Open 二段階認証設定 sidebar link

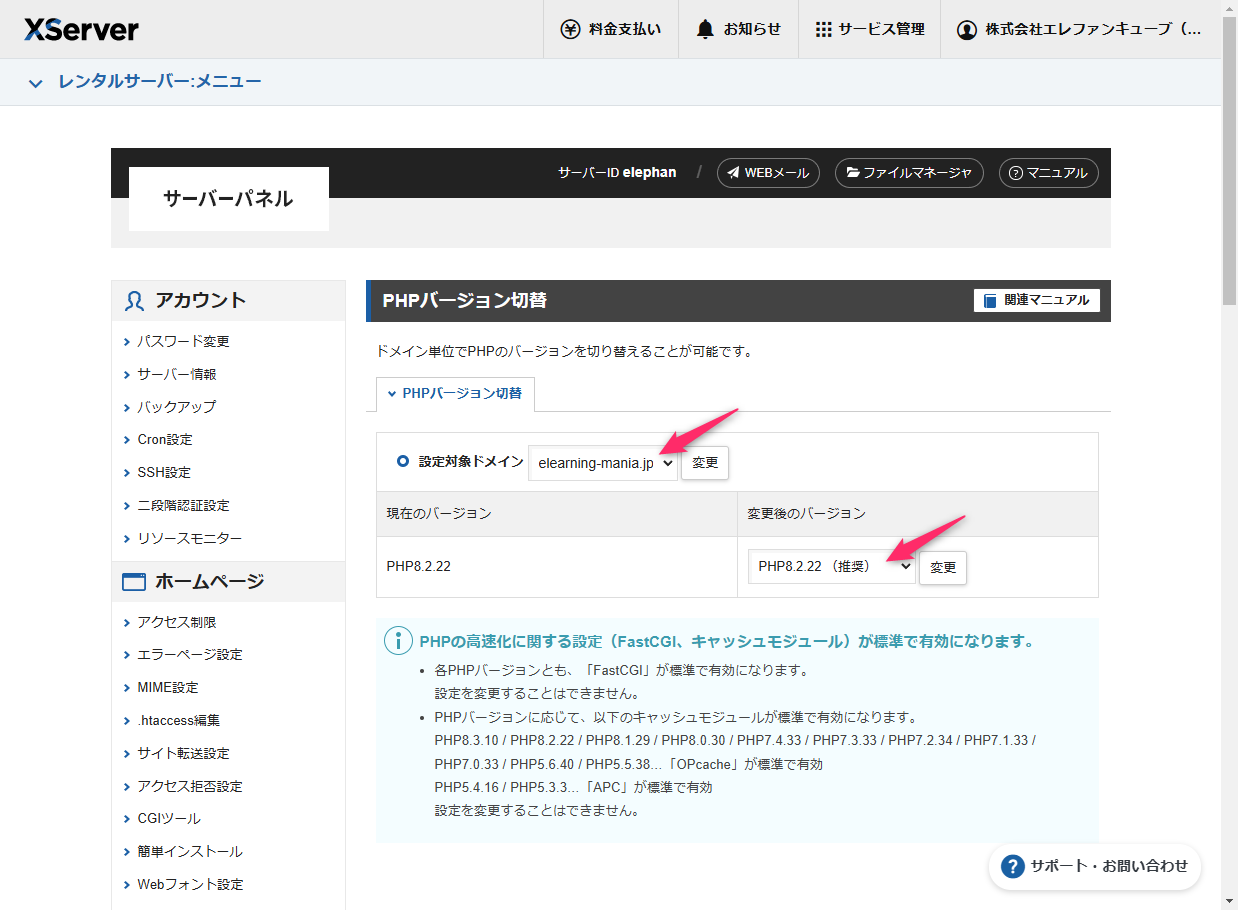pyautogui.click(x=183, y=506)
